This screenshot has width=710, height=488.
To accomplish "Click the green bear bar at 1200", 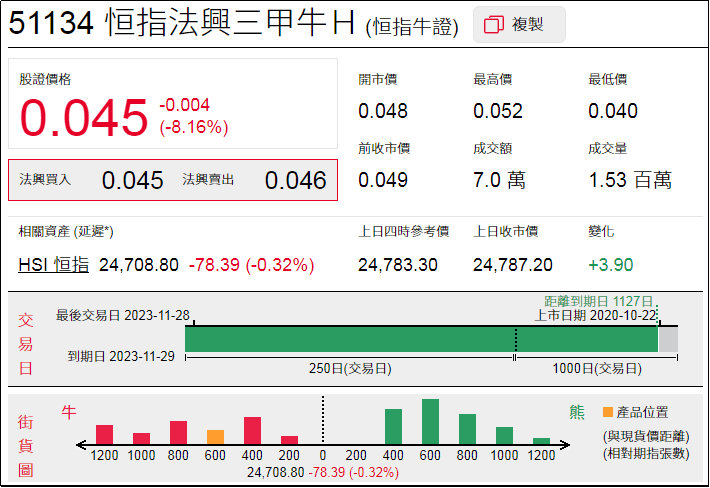I will [x=541, y=441].
